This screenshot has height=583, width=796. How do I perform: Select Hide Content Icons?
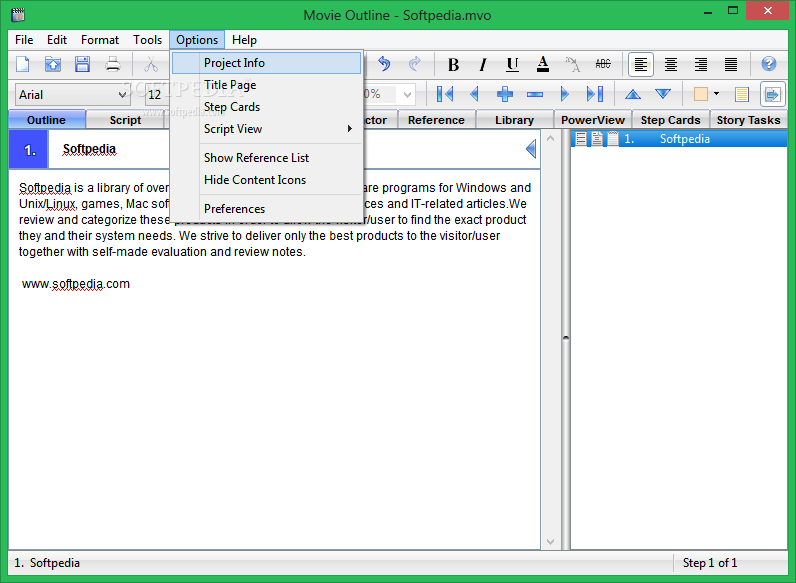click(x=267, y=180)
